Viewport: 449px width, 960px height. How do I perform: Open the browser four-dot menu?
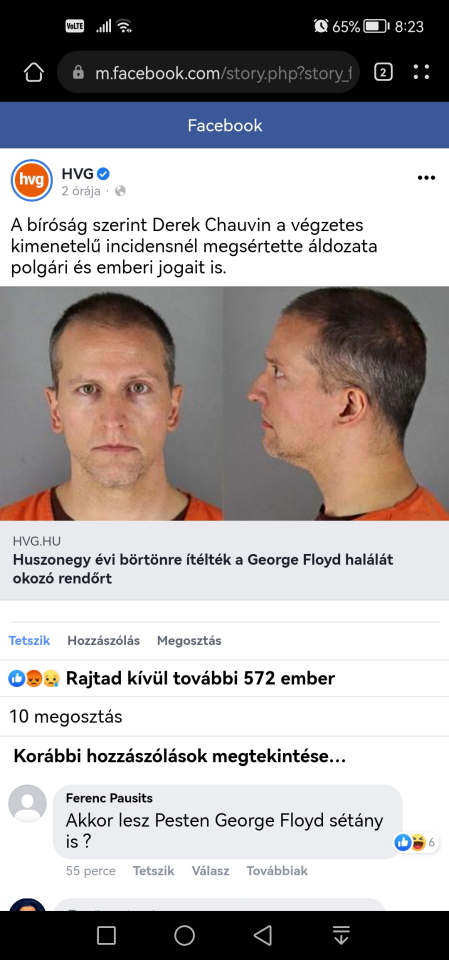[421, 72]
